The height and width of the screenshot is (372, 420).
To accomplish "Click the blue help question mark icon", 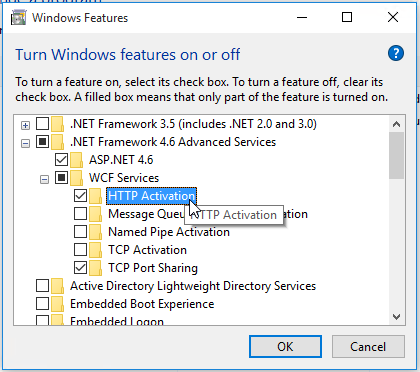I will [396, 53].
